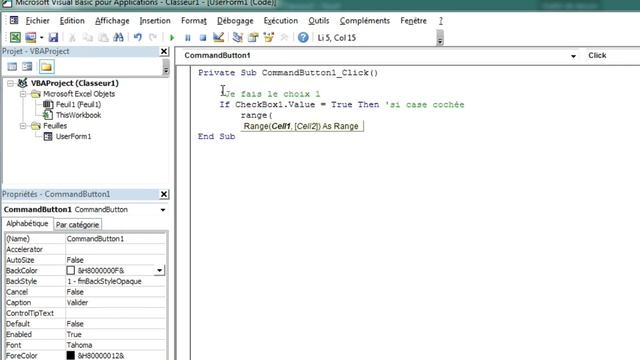
Task: Click the Accelerator property value field
Action: click(116, 249)
